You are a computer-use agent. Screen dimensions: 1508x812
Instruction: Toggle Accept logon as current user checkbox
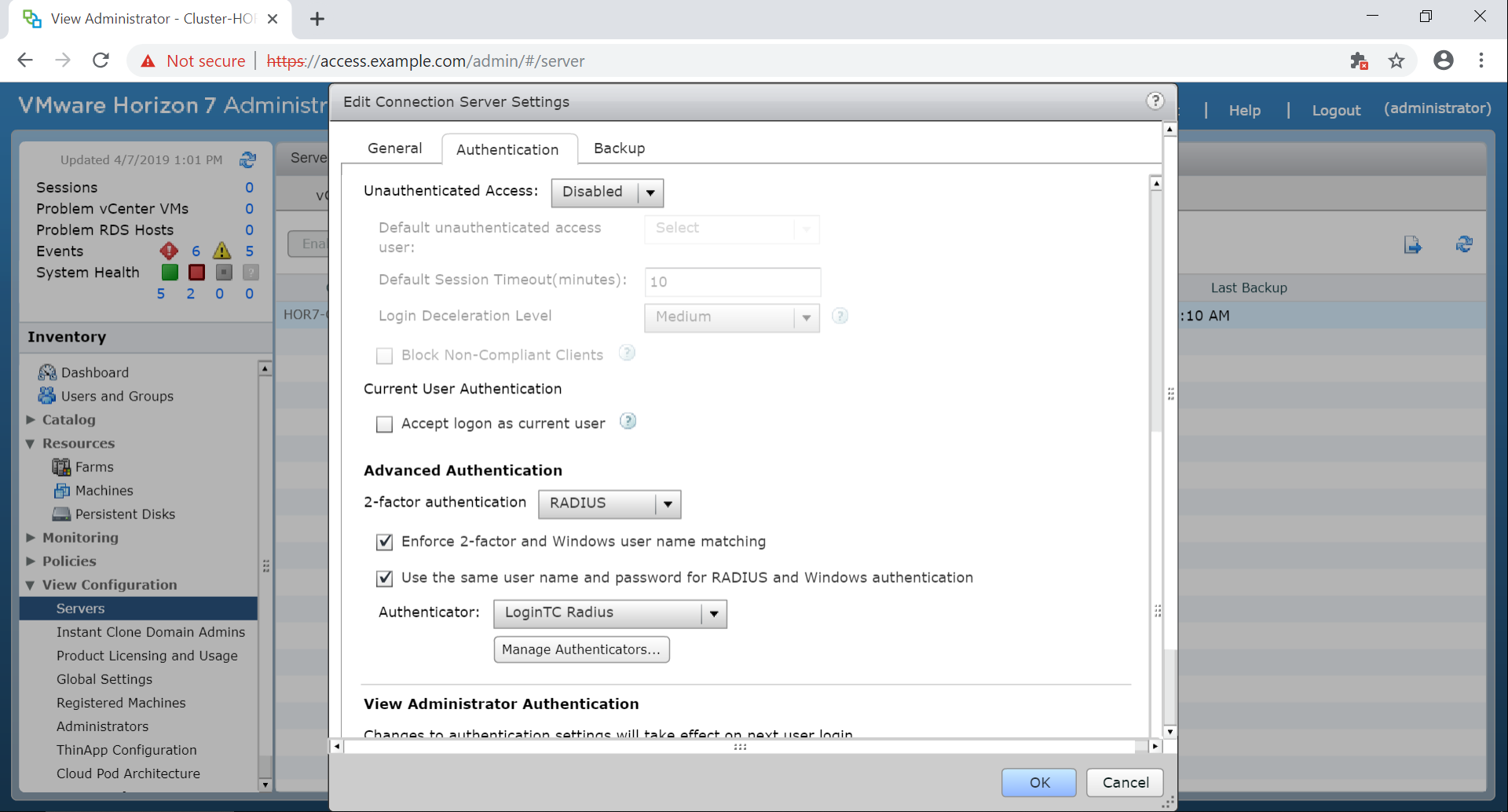(x=384, y=424)
